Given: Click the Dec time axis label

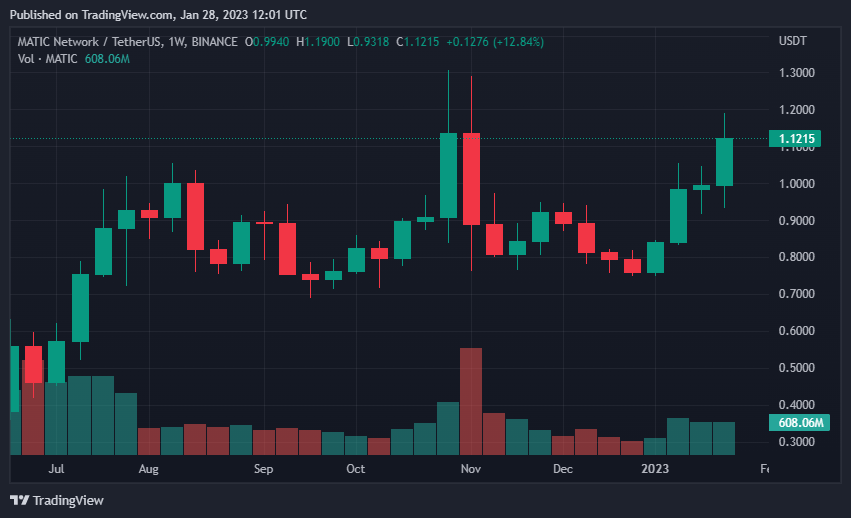Looking at the screenshot, I should pyautogui.click(x=563, y=469).
